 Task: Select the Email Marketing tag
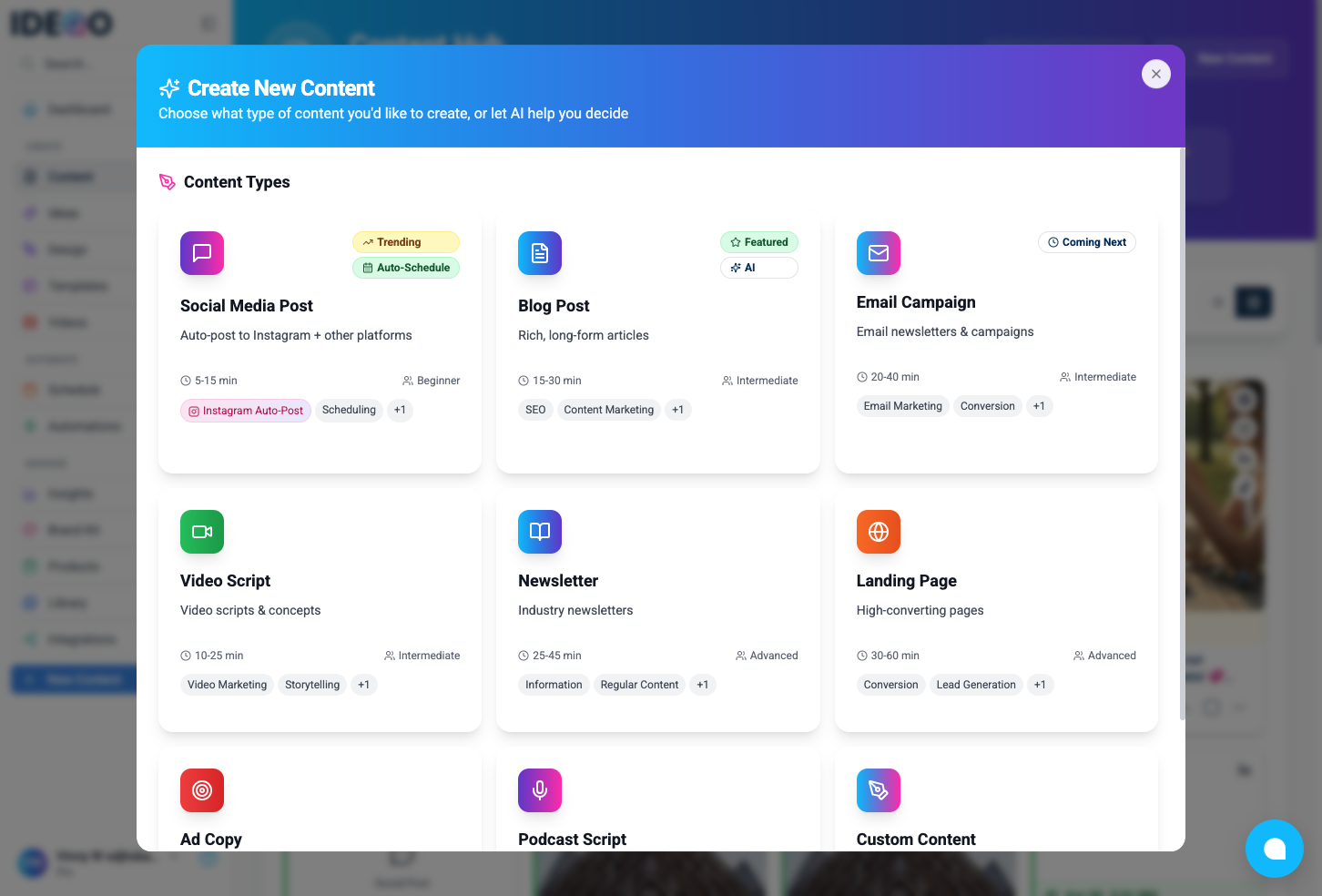[x=903, y=406]
